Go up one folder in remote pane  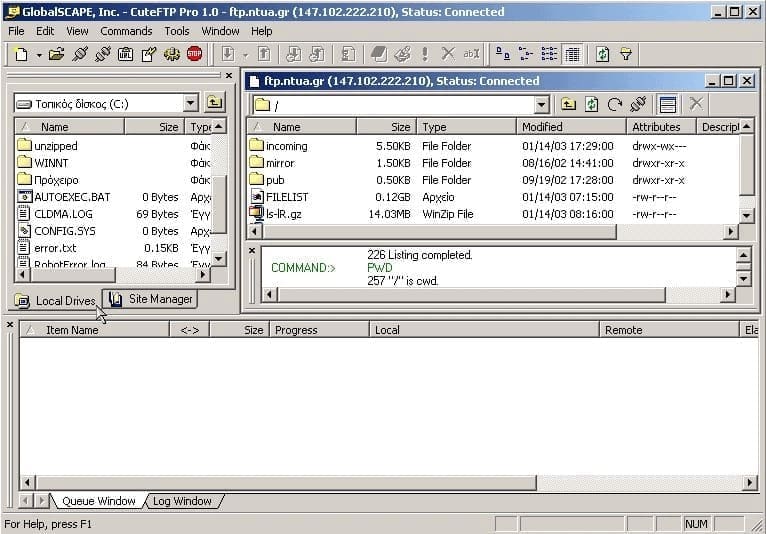pos(568,104)
